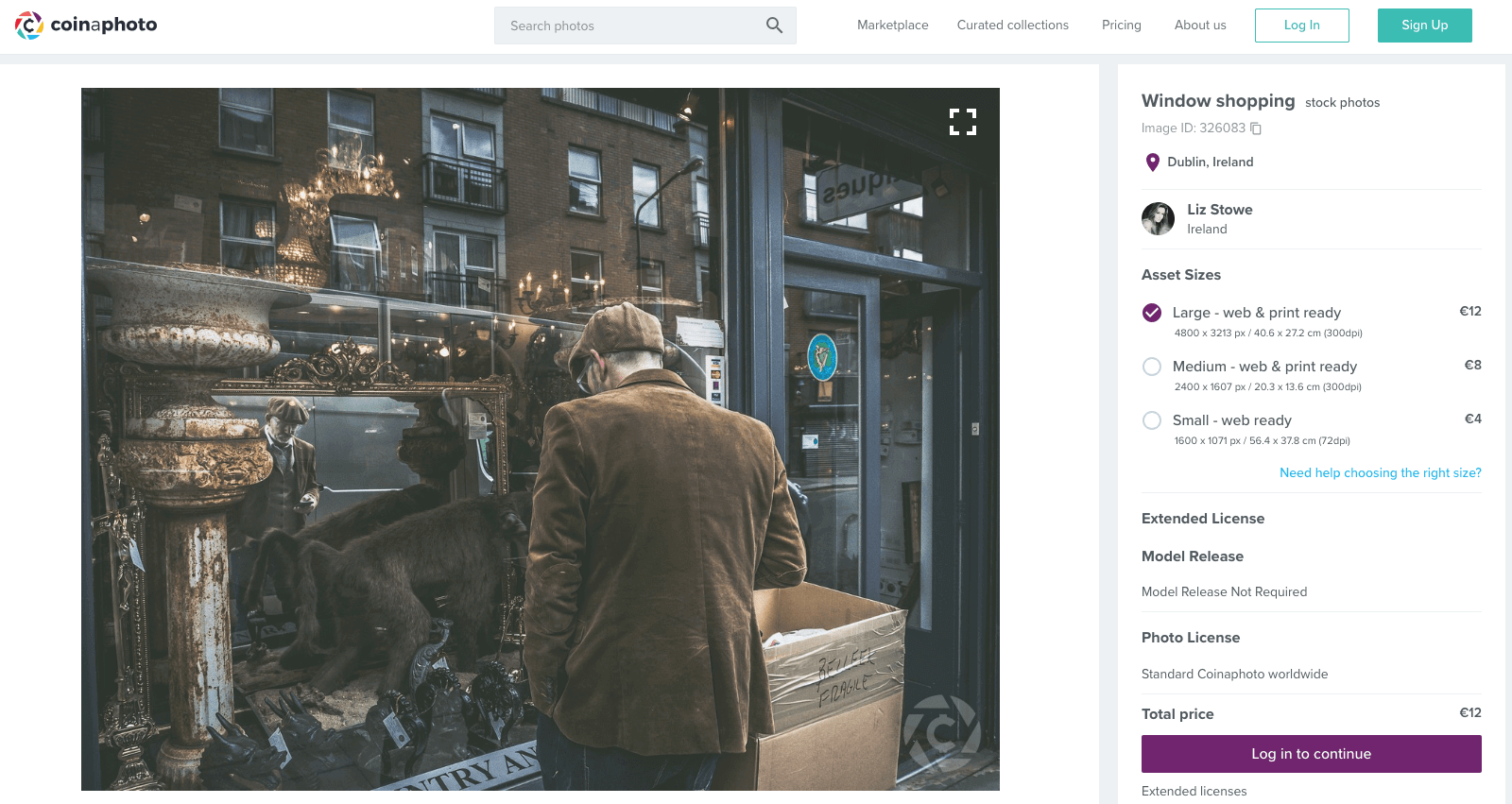
Task: Click the Liz Stowe author name
Action: 1219,210
